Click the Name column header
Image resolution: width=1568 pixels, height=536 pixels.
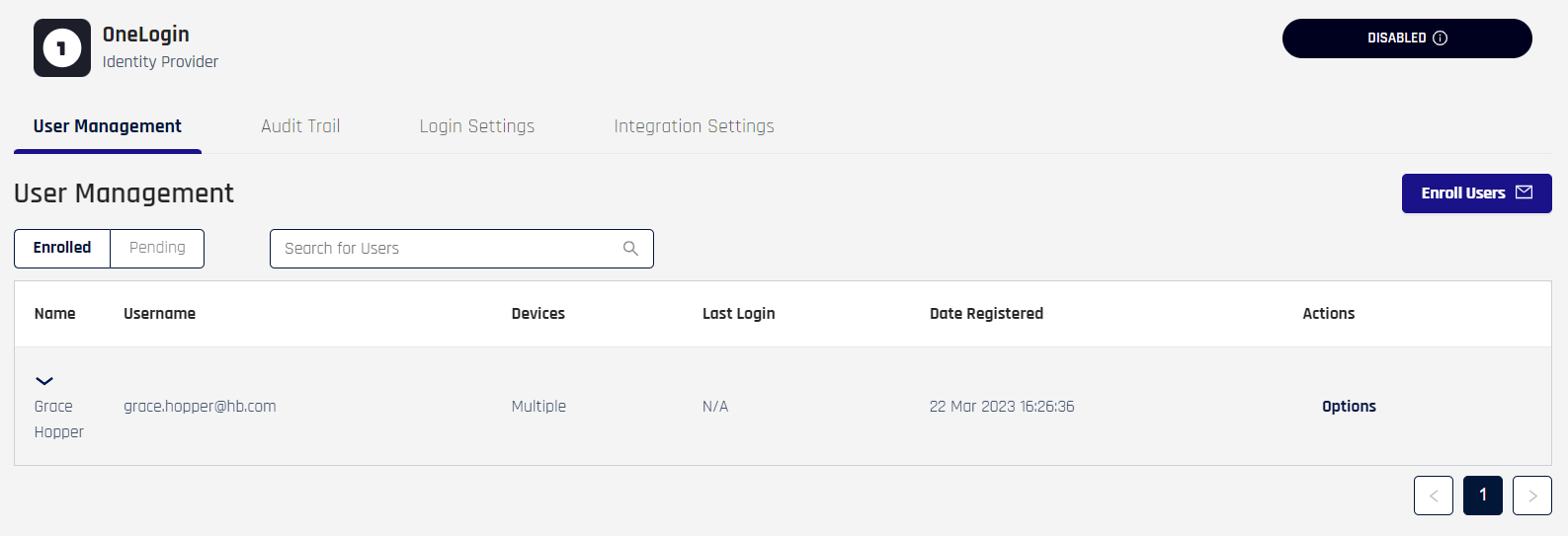[55, 314]
